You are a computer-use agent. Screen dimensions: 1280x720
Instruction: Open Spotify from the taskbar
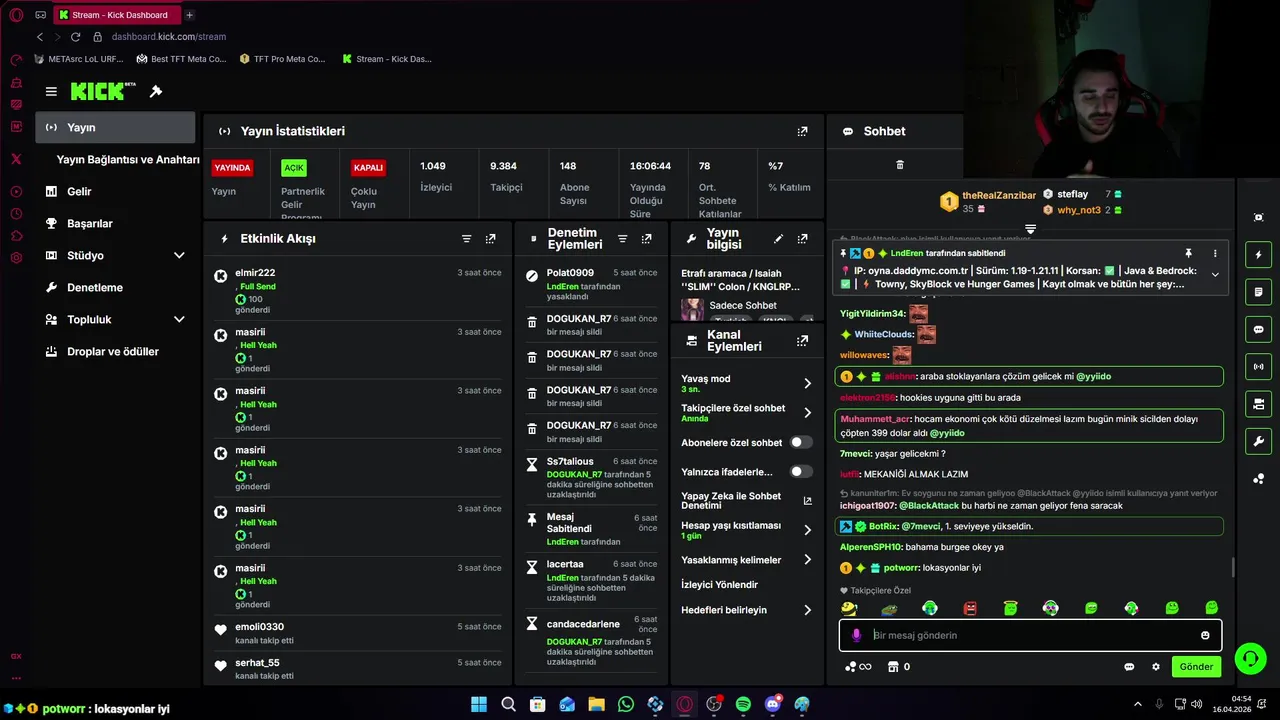point(743,704)
